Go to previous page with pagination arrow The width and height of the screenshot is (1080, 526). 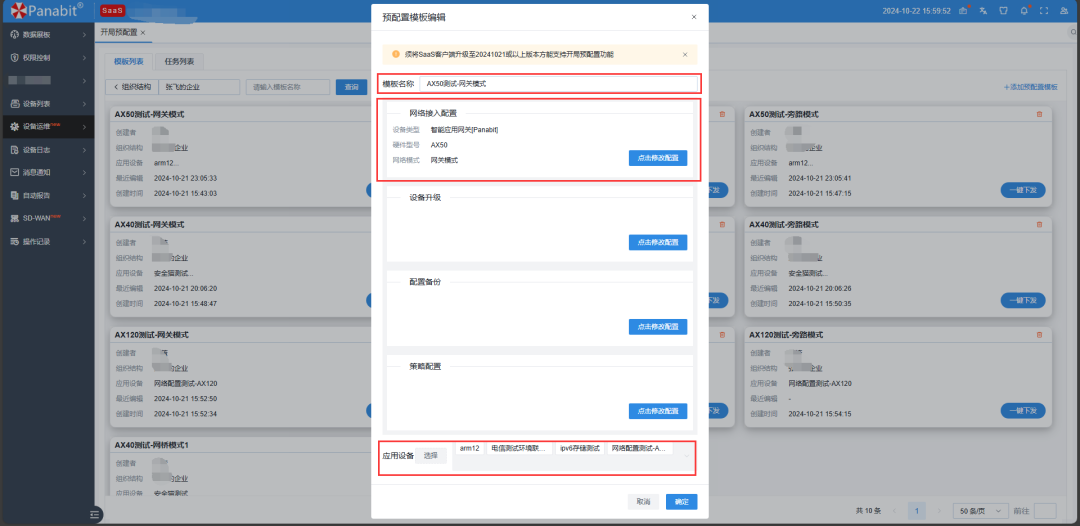point(894,511)
